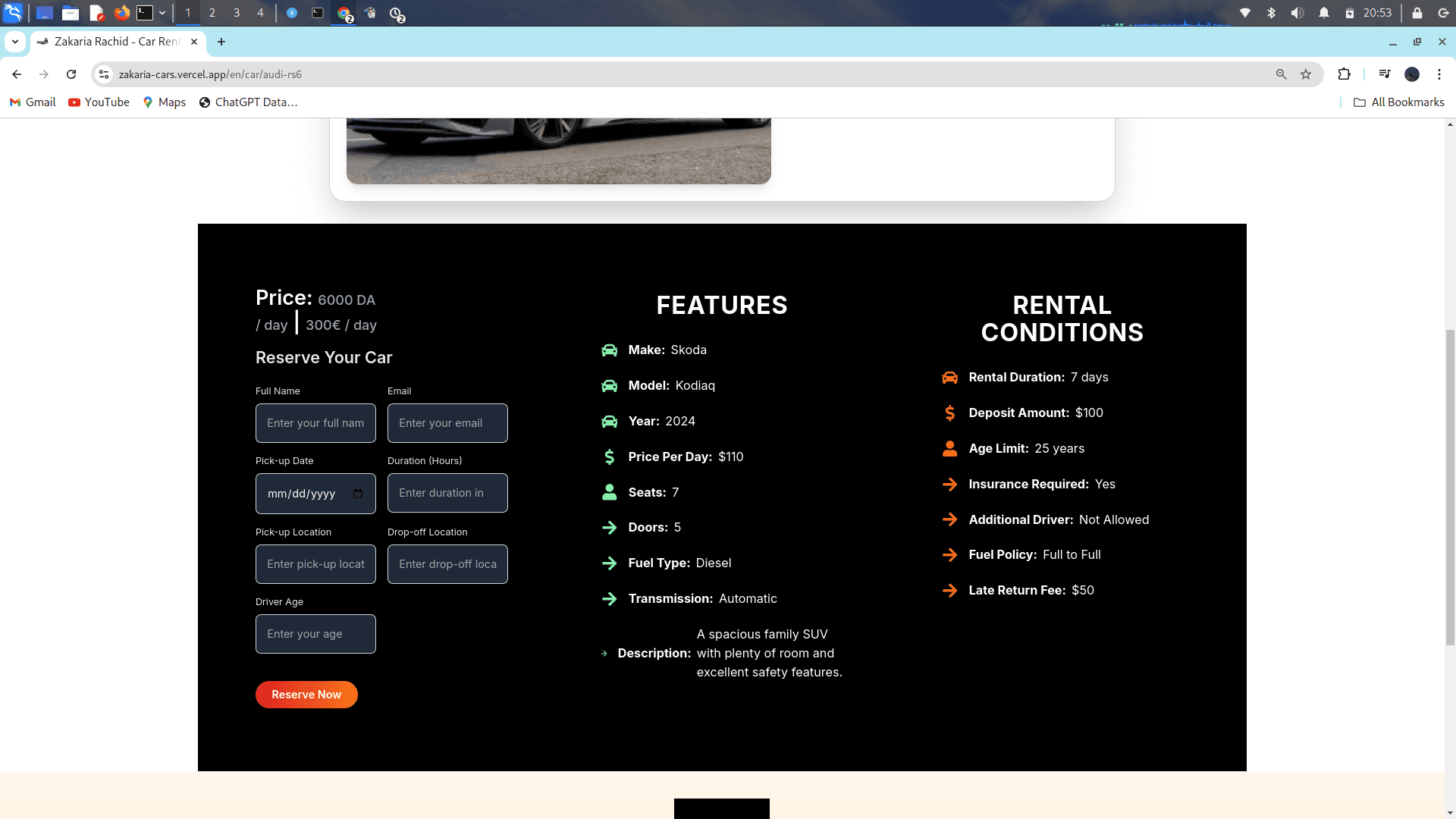Open the calendar picker in Pick-up Date

pyautogui.click(x=358, y=494)
